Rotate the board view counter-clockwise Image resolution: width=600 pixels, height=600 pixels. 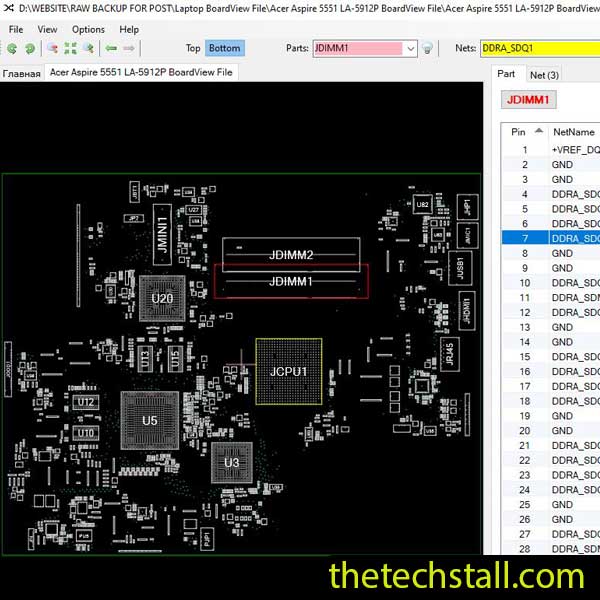pyautogui.click(x=12, y=48)
